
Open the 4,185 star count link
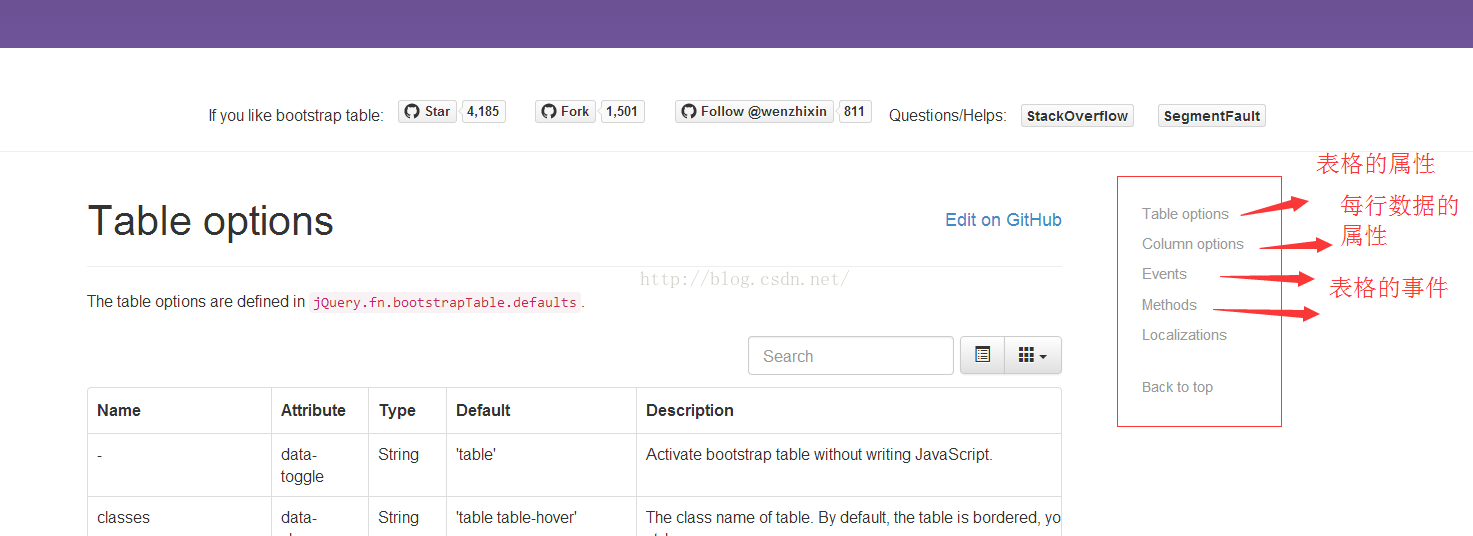coord(483,112)
